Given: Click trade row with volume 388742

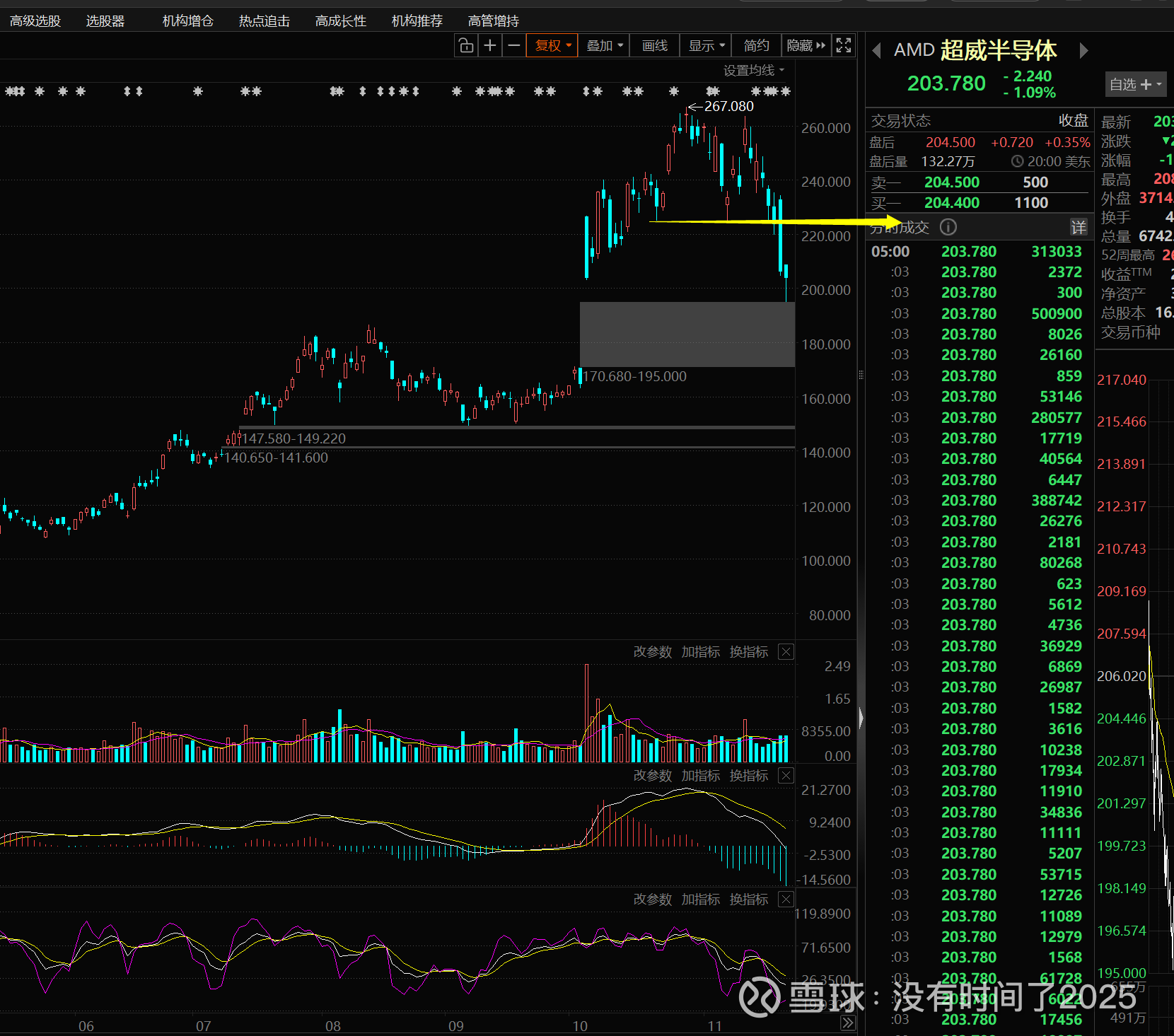Looking at the screenshot, I should click(x=980, y=501).
